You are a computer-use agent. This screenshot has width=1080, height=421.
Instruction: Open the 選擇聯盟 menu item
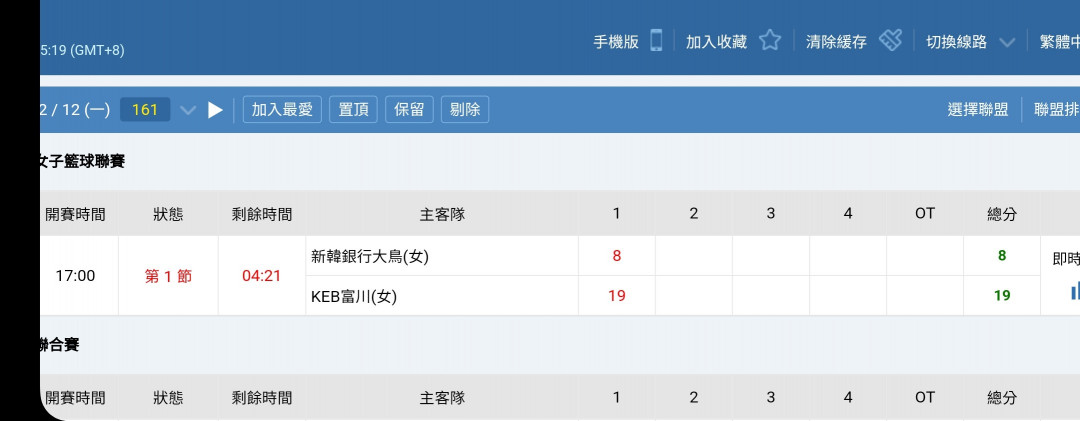click(x=978, y=110)
